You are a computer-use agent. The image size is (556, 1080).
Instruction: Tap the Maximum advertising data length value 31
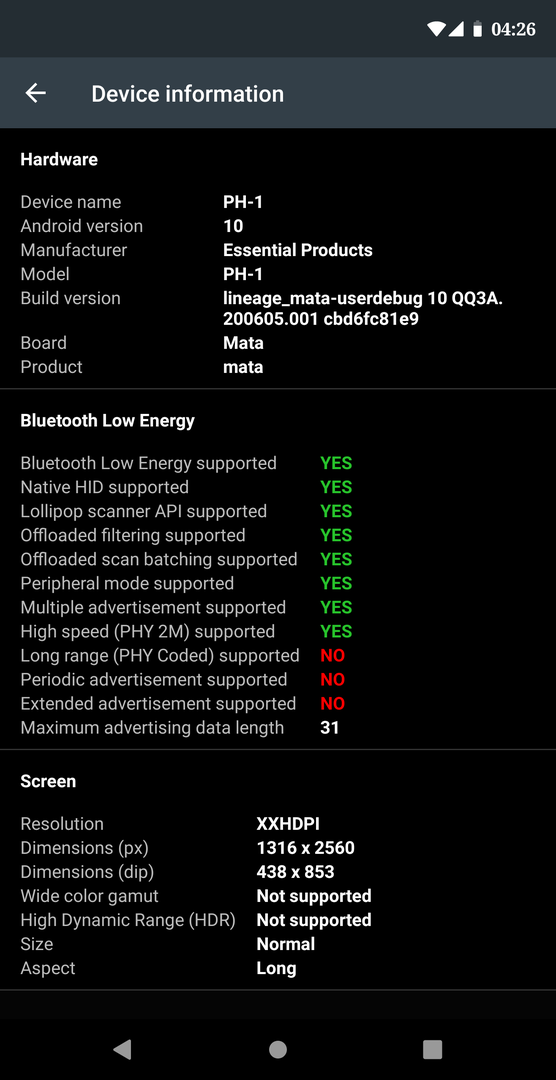pos(330,727)
